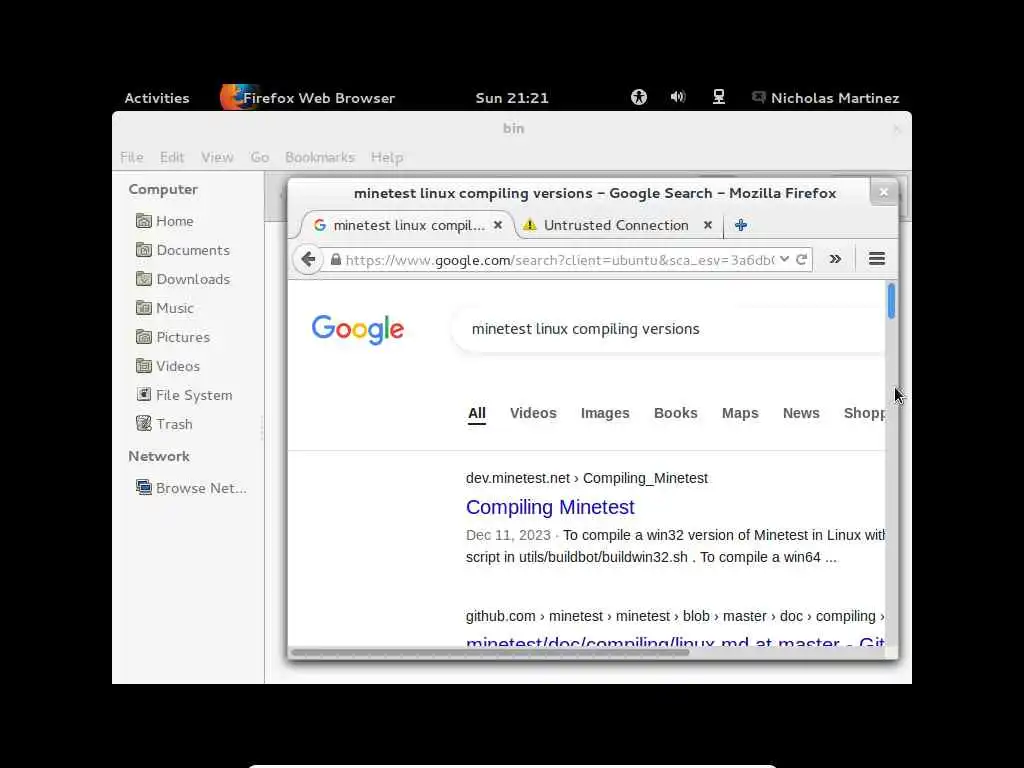Screen dimensions: 1024x768
Task: Open the Help menu in bin window
Action: point(387,157)
